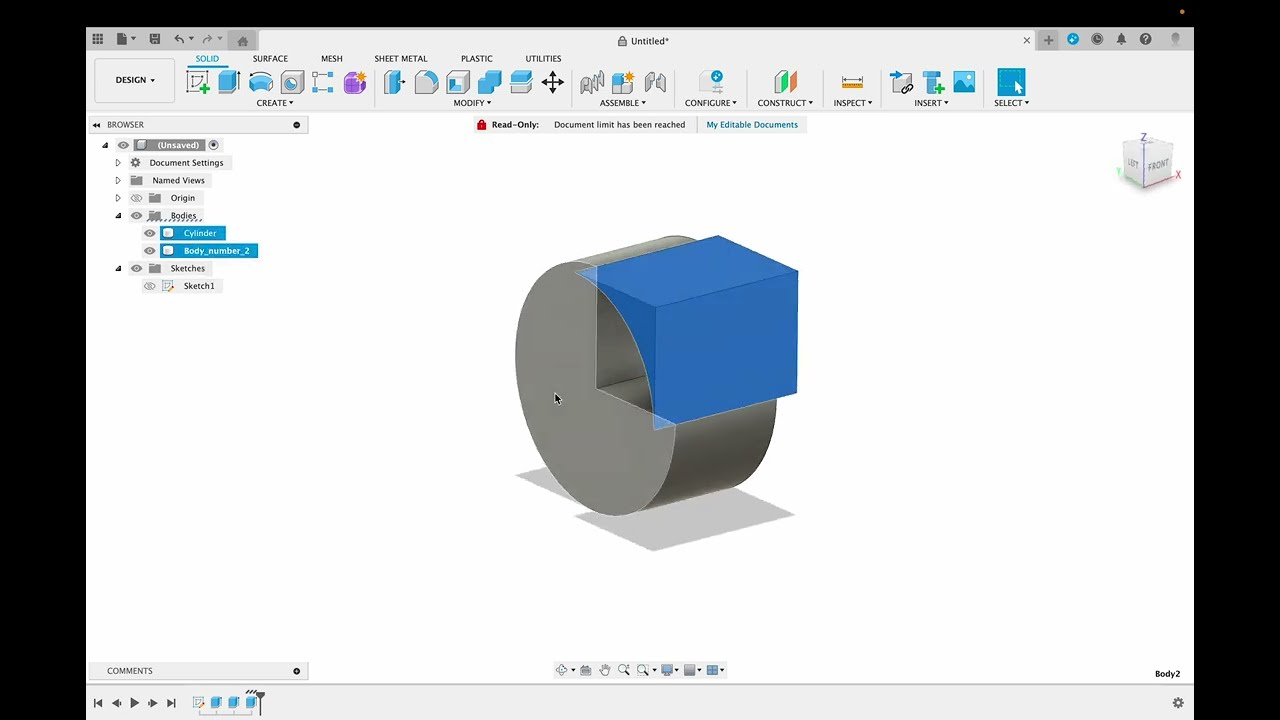Open the MODIFY dropdown menu
The image size is (1280, 720).
click(x=472, y=103)
